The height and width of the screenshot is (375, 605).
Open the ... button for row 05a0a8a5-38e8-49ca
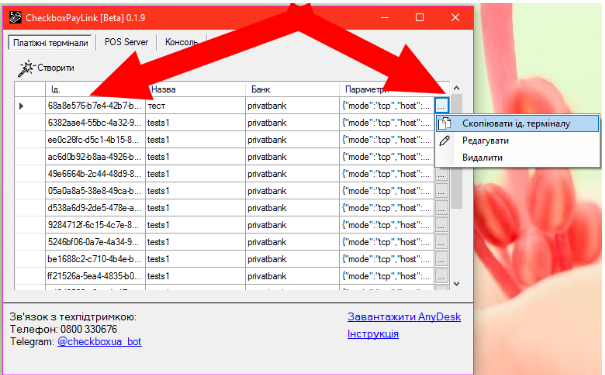[441, 191]
